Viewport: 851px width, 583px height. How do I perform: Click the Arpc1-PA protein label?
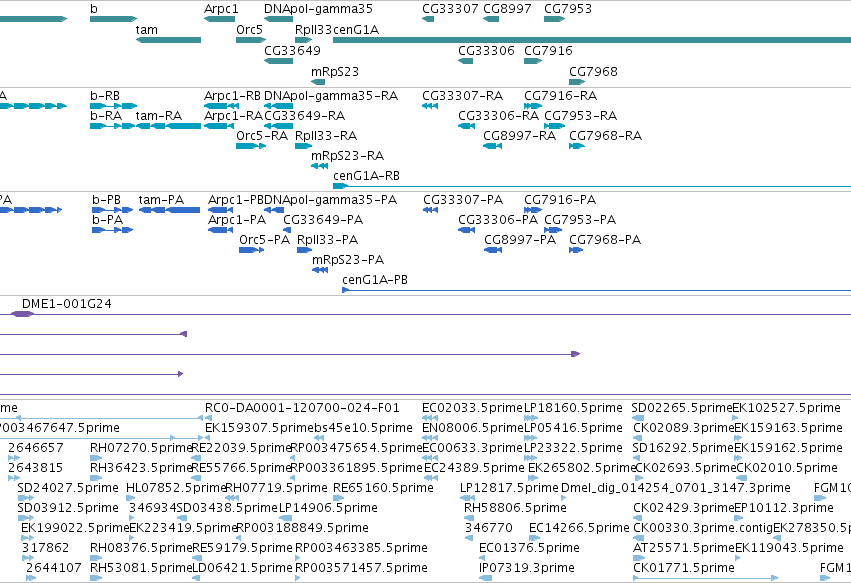[x=237, y=220]
